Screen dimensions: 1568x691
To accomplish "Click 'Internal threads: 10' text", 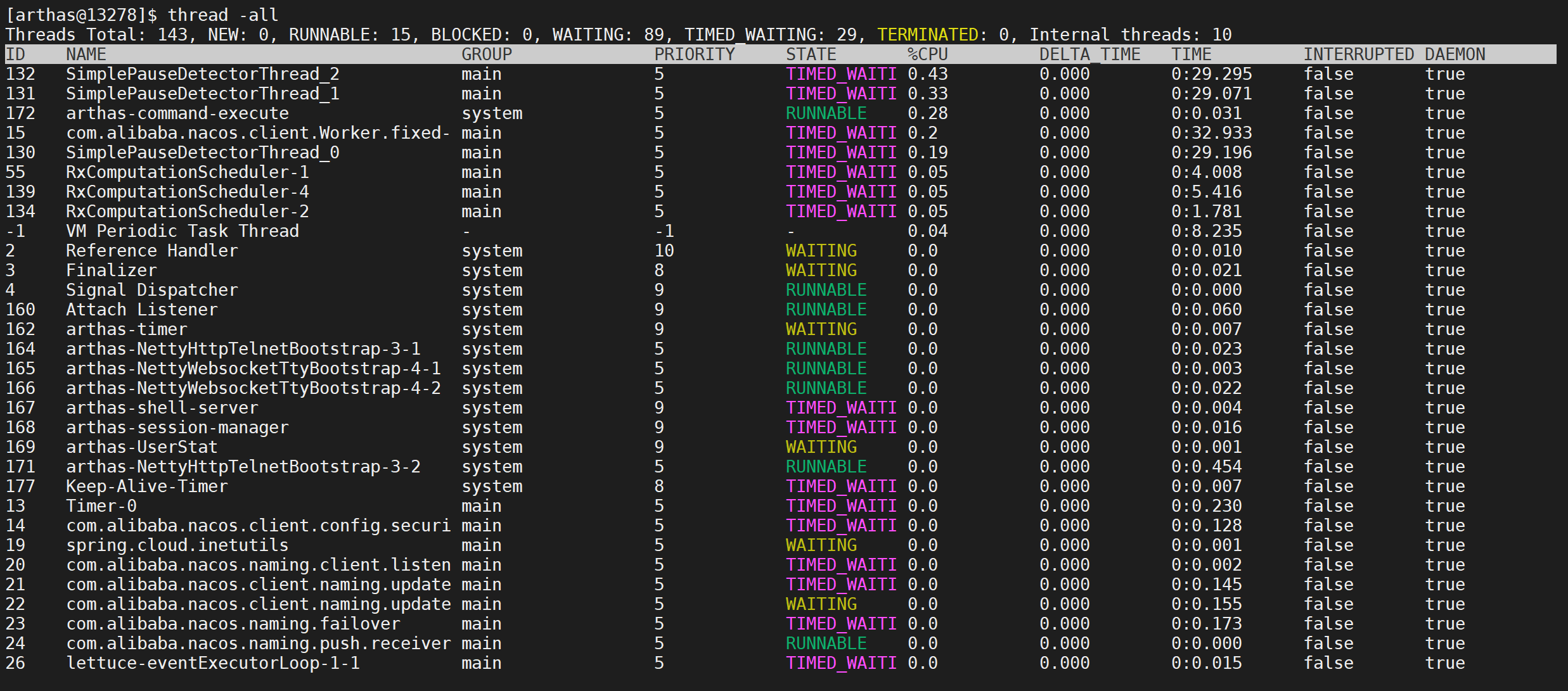I will pos(1131,34).
